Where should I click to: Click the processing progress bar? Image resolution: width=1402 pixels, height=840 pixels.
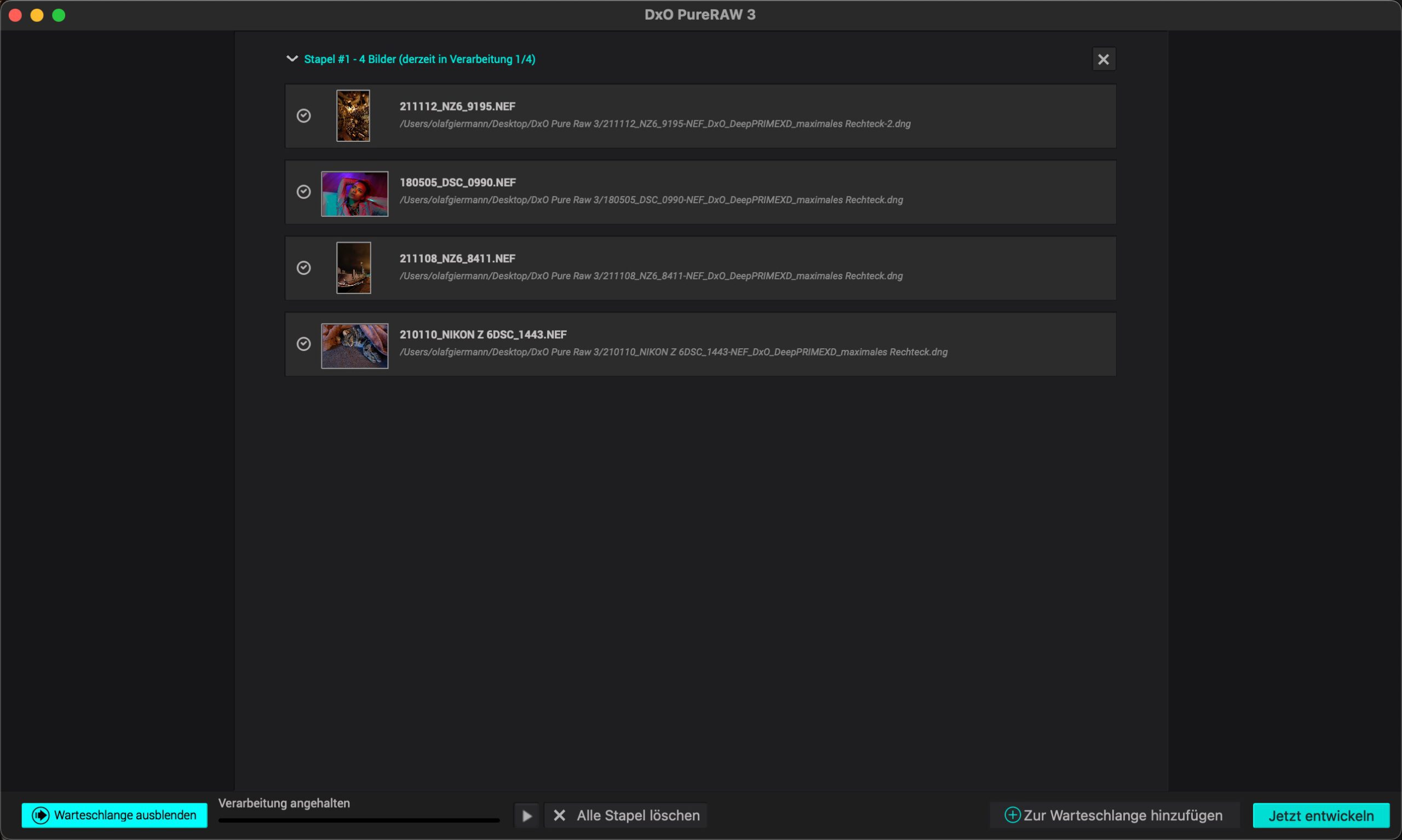point(359,820)
